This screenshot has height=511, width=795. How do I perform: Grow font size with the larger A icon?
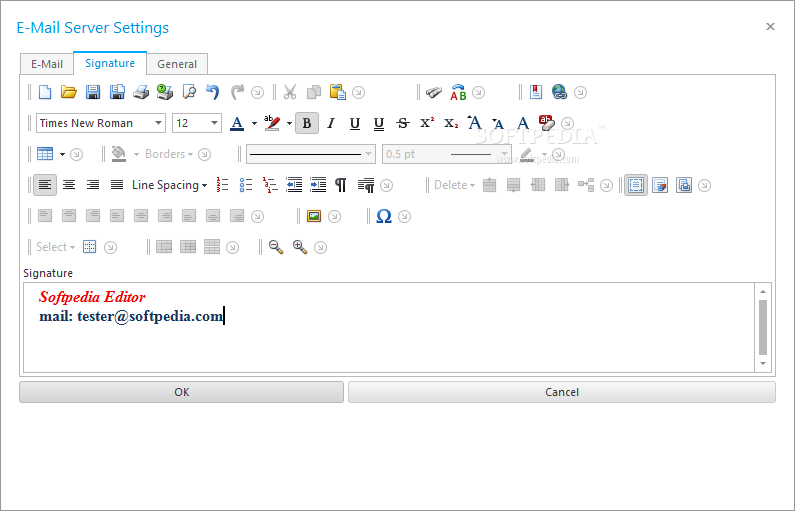(475, 123)
